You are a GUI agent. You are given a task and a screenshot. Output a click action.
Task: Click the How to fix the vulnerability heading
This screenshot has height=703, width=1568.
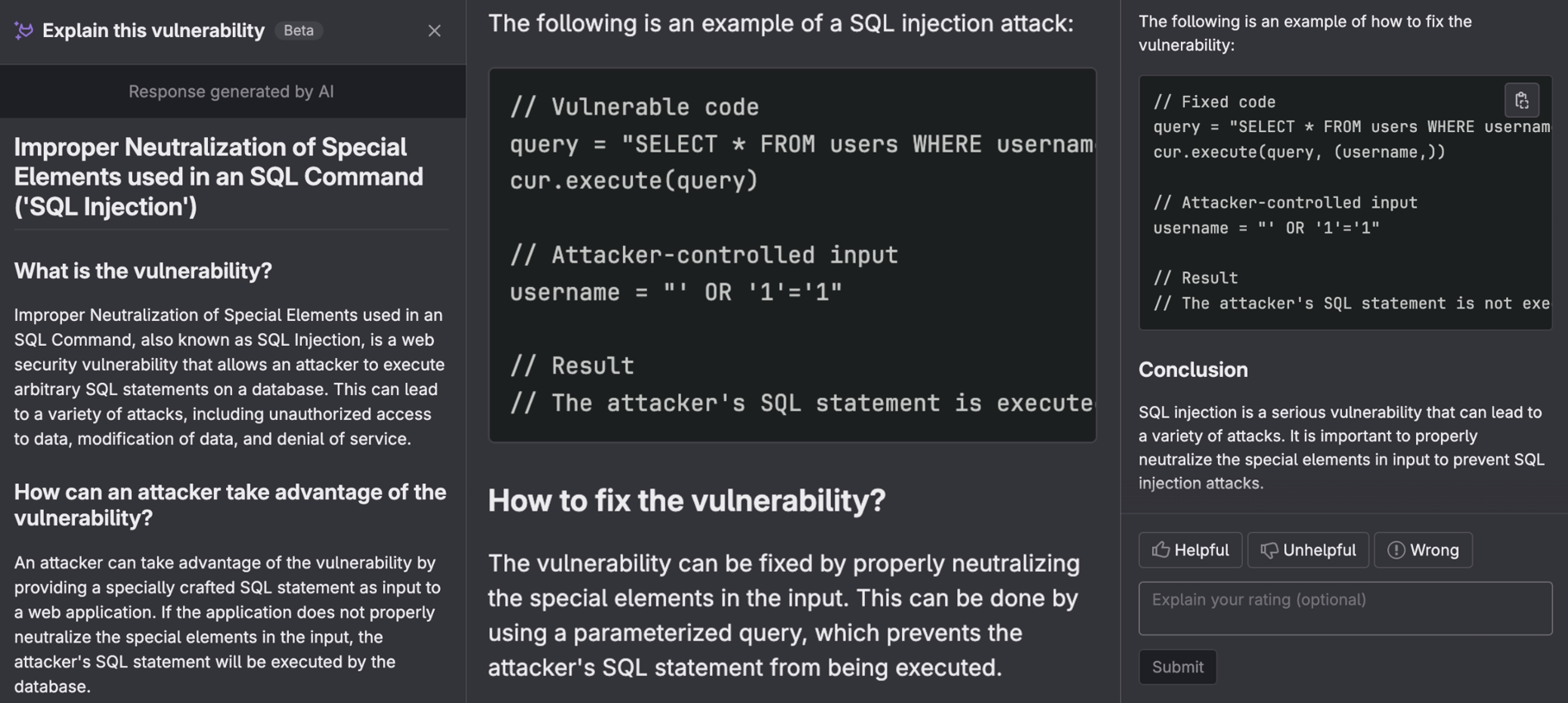[x=686, y=500]
